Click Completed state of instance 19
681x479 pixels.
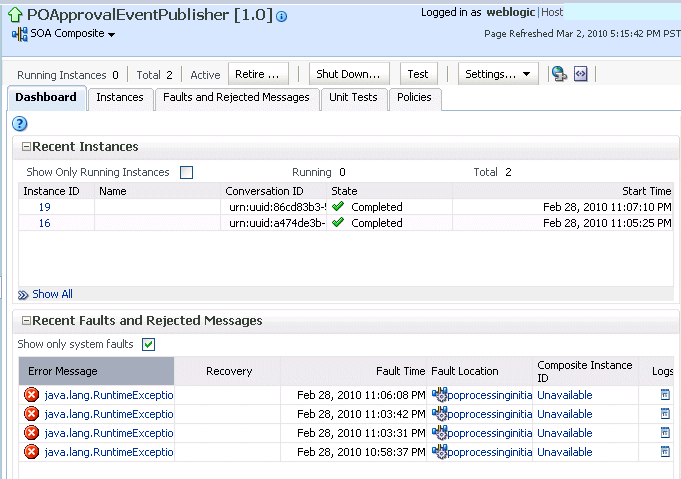[377, 207]
